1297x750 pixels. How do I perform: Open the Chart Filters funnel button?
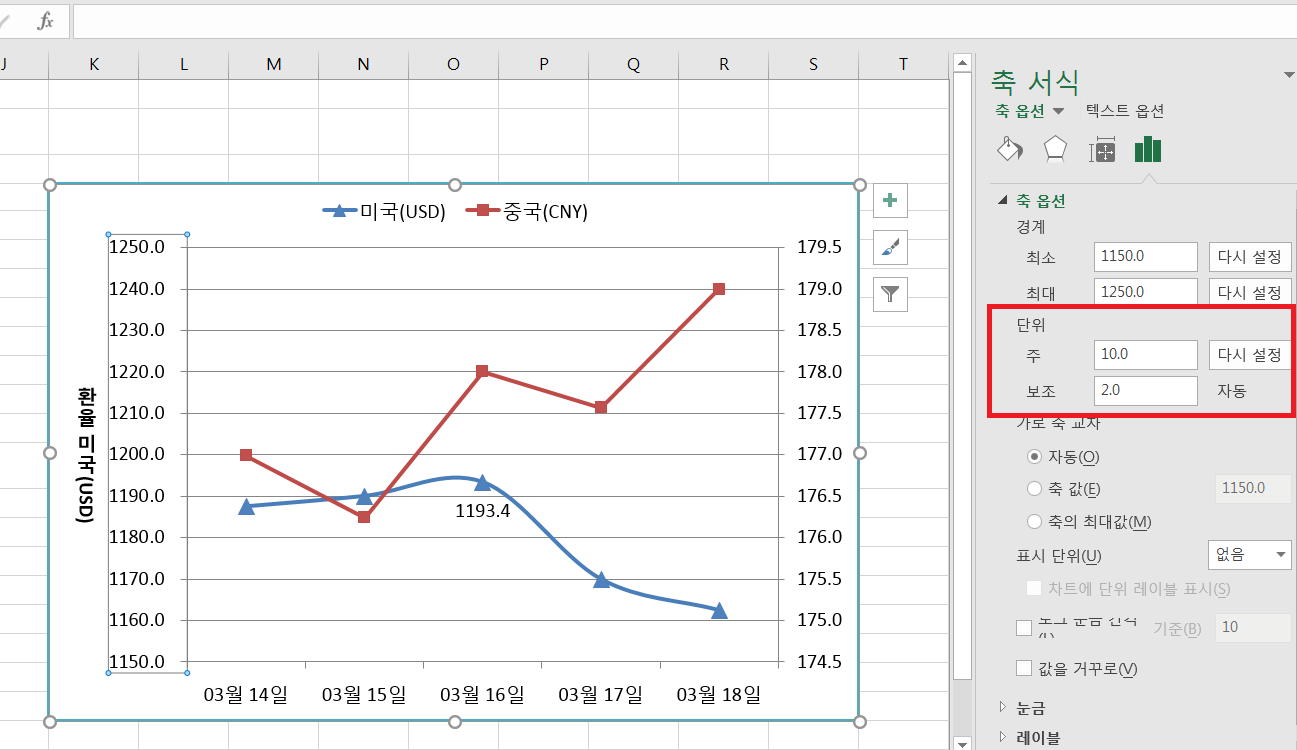(x=890, y=294)
